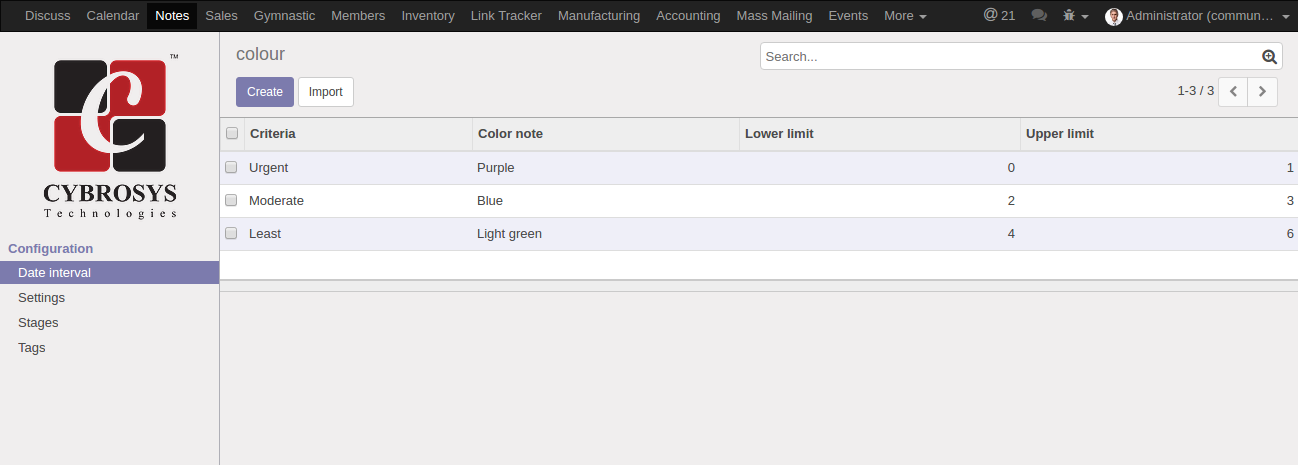Open the Members menu

tap(358, 16)
